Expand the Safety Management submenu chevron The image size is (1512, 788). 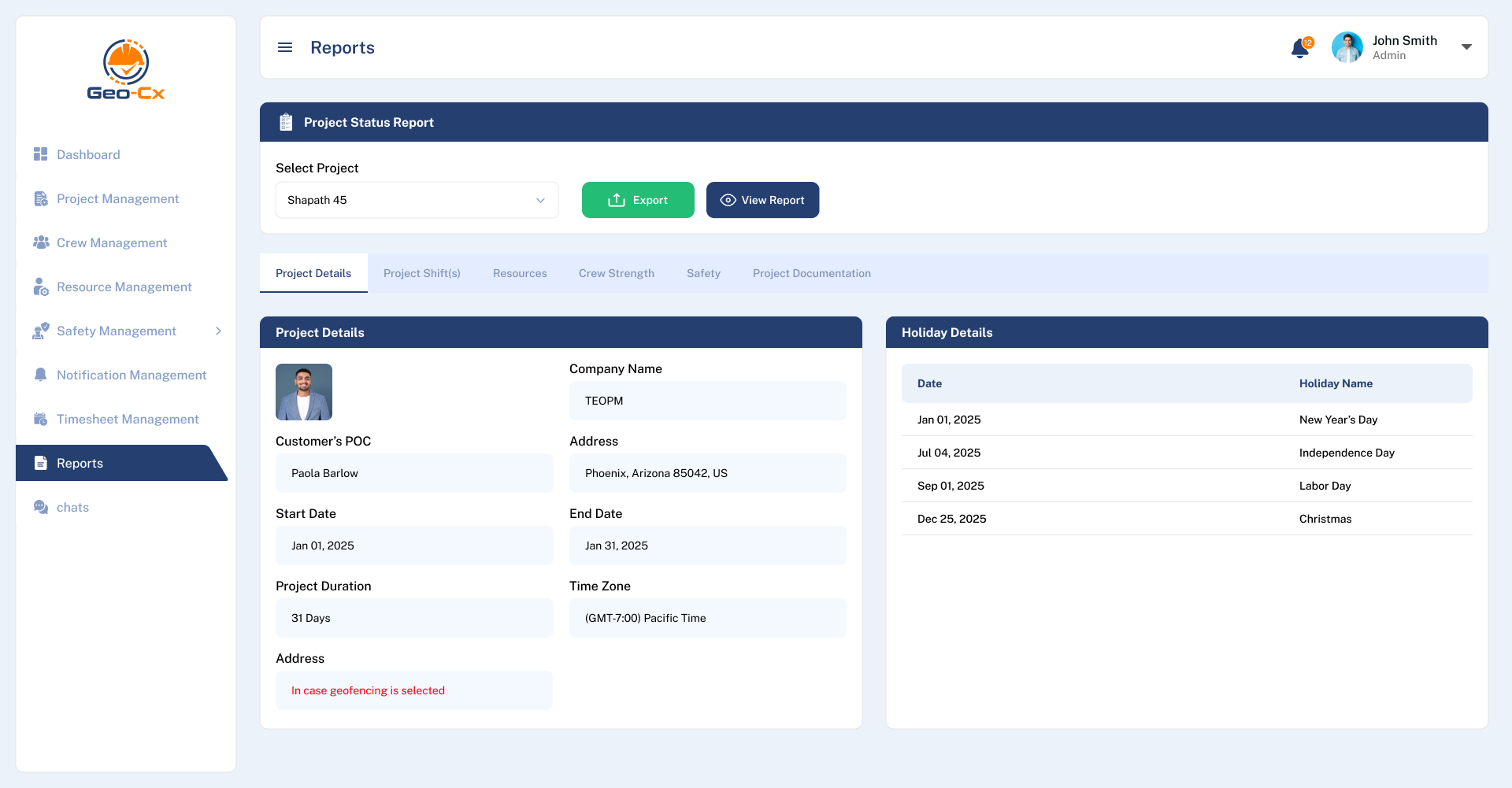(218, 331)
